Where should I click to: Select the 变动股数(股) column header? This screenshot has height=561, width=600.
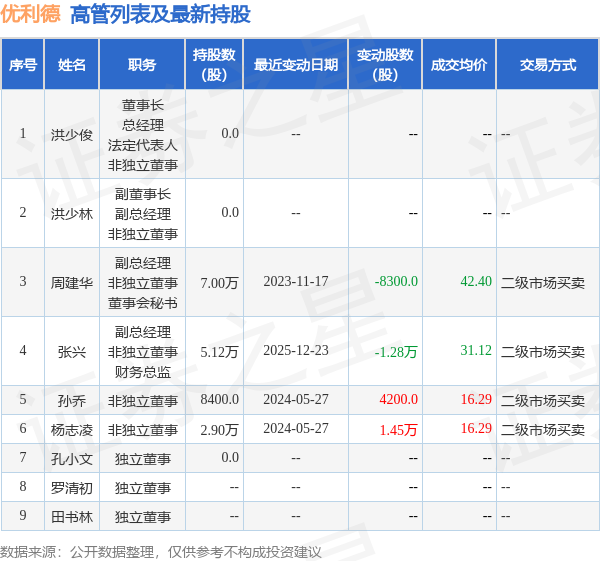pos(385,65)
